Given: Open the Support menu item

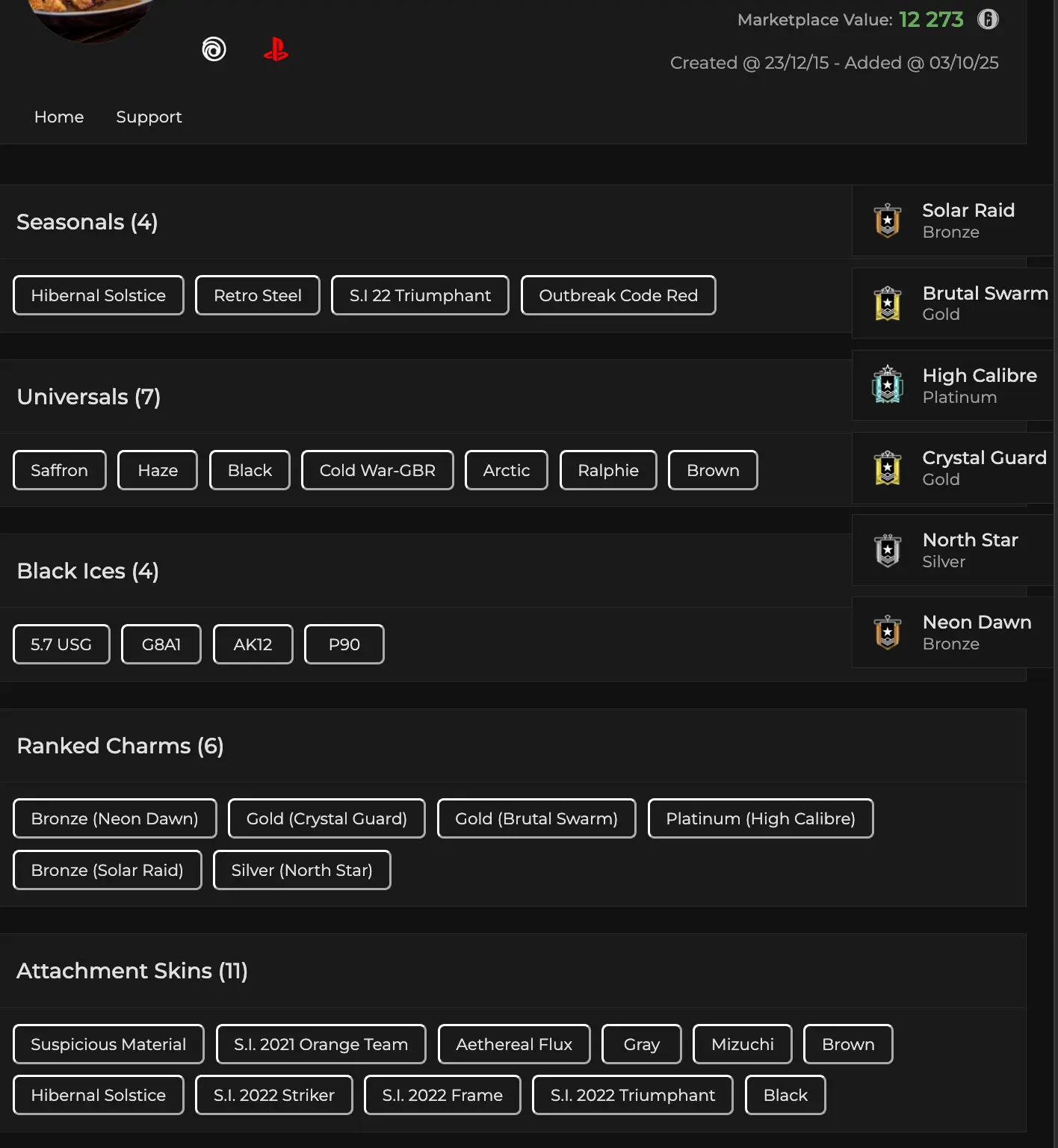Looking at the screenshot, I should (x=149, y=117).
